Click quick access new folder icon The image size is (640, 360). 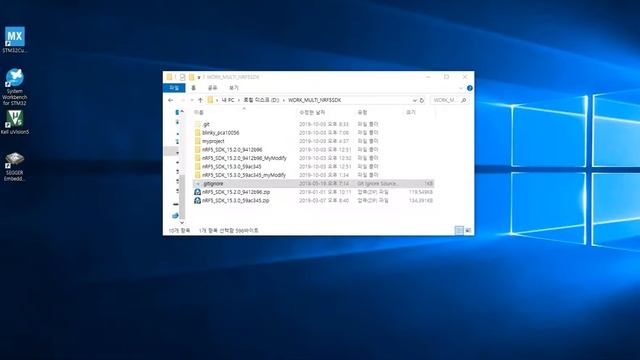pos(191,77)
